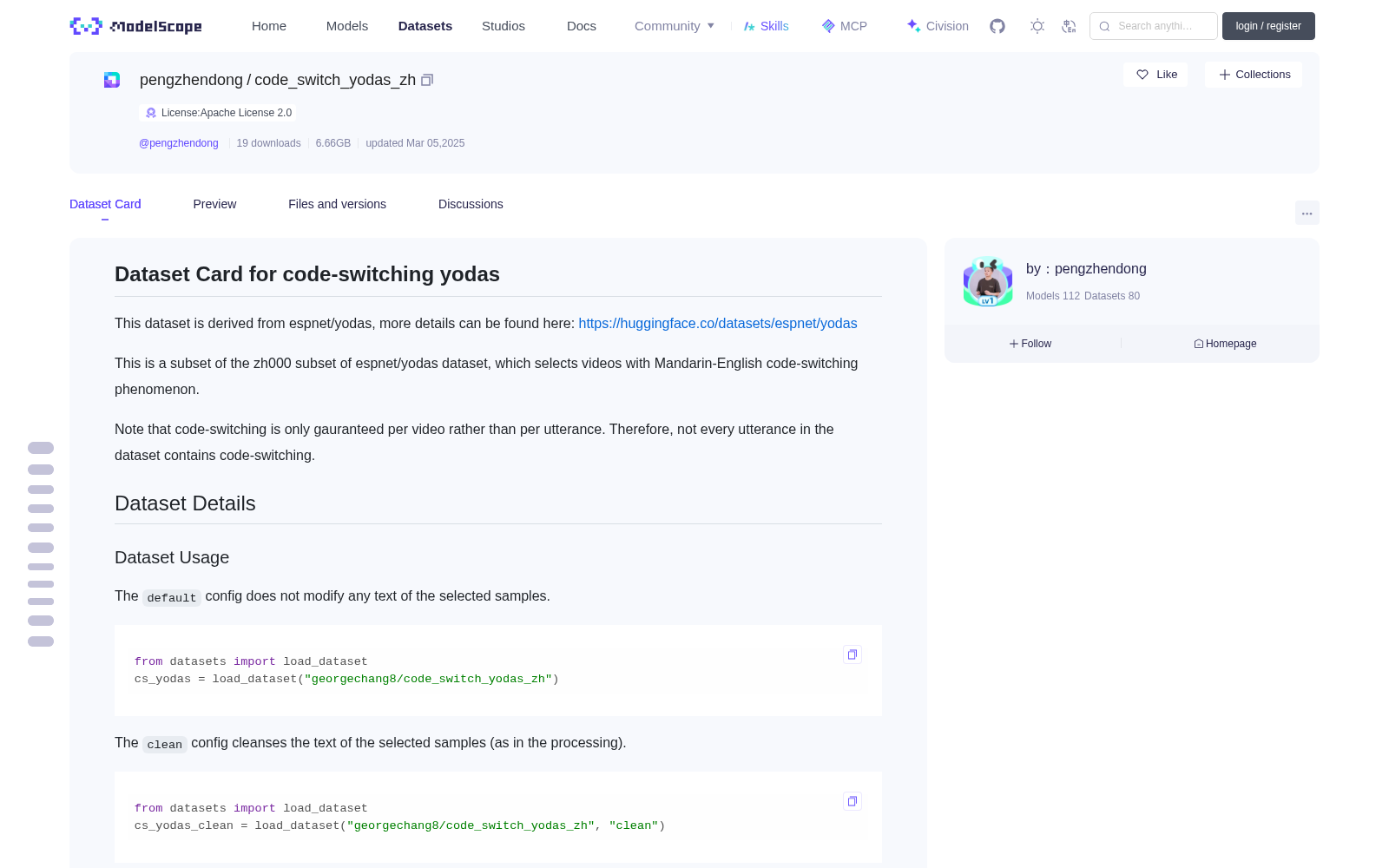The image size is (1389, 868).
Task: Toggle the light/dark theme sun icon
Action: click(1037, 26)
